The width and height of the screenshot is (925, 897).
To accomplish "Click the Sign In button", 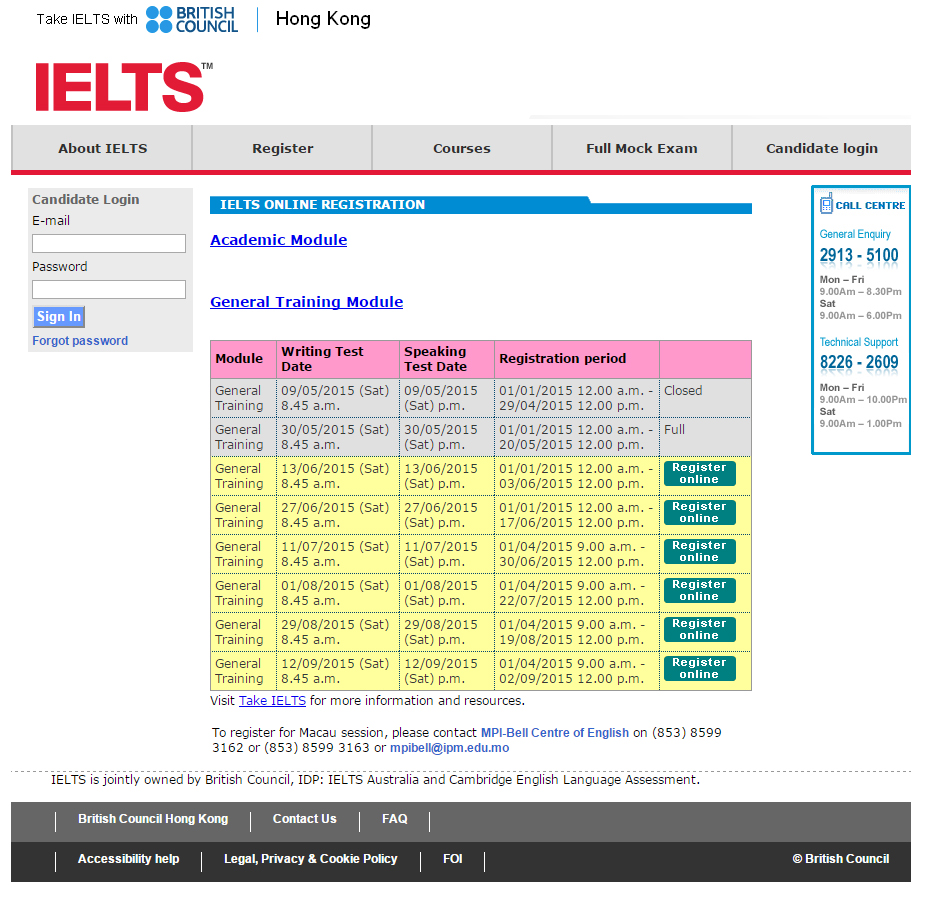I will [59, 317].
